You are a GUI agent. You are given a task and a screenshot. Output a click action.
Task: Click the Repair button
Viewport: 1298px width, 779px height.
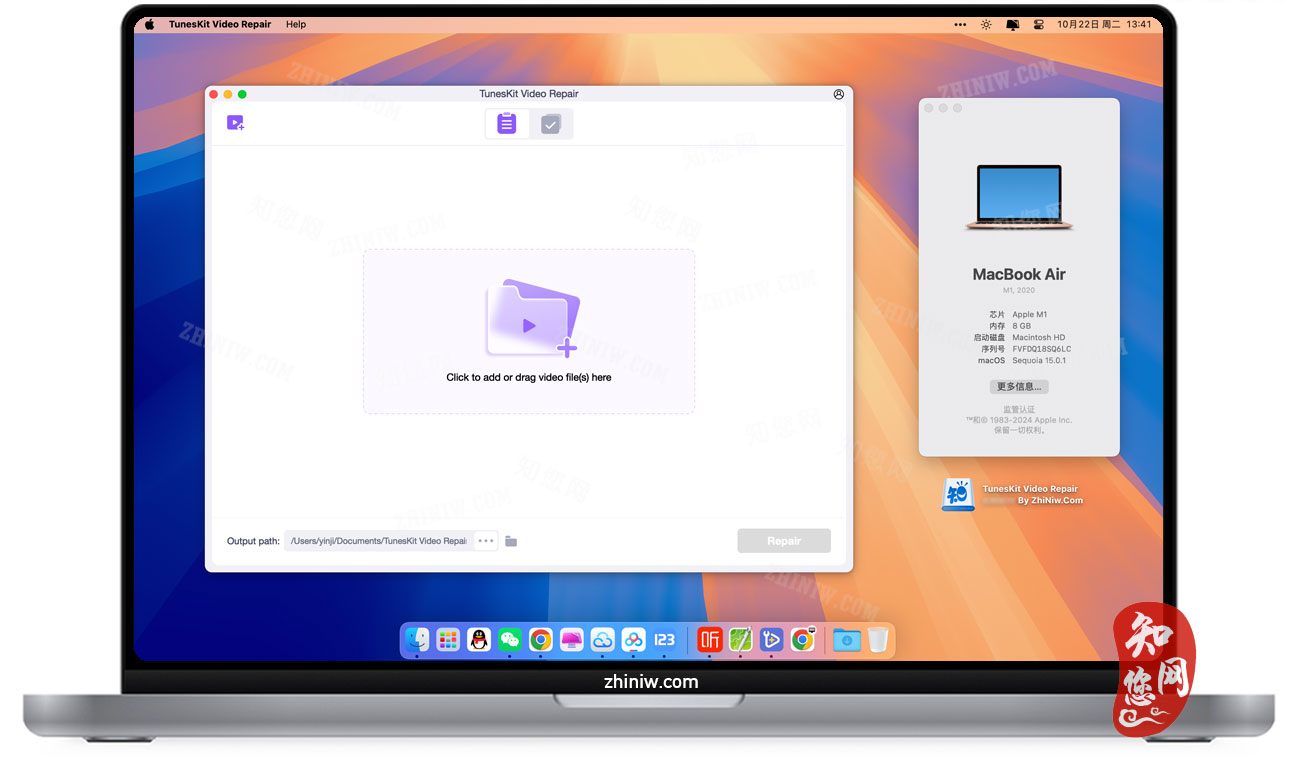[784, 541]
